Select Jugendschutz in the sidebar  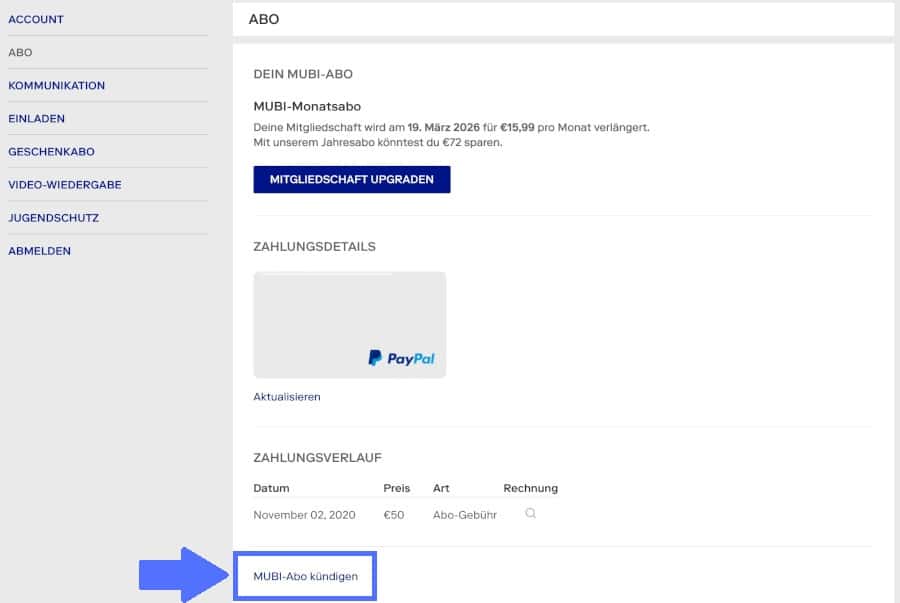(53, 217)
